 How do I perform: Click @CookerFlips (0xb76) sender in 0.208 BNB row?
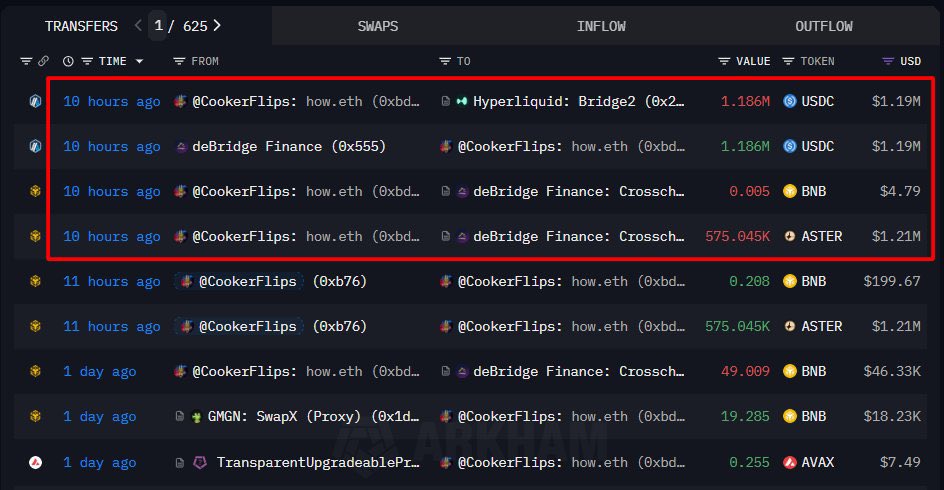tap(271, 281)
